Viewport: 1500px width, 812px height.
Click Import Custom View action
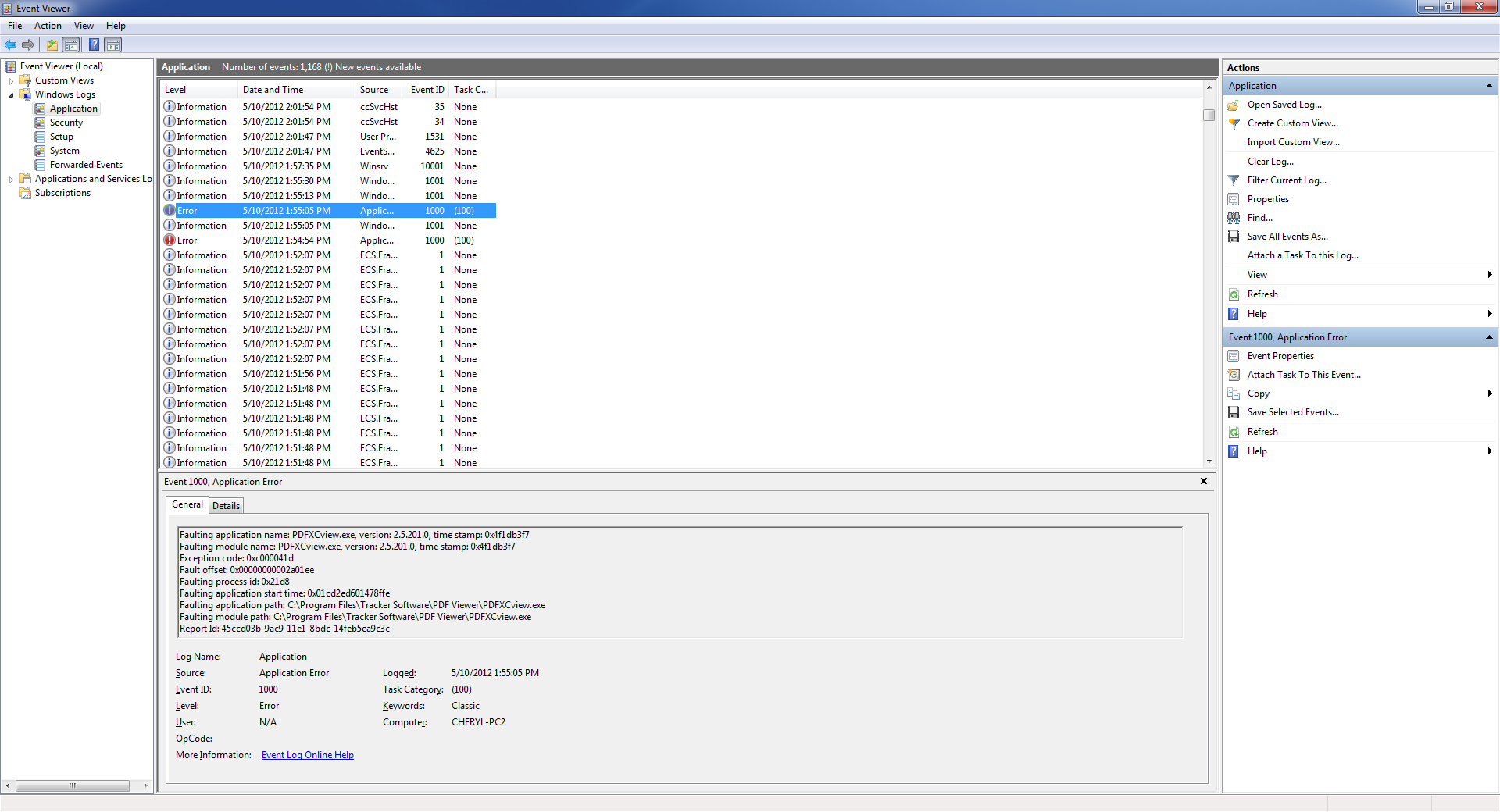pyautogui.click(x=1293, y=142)
